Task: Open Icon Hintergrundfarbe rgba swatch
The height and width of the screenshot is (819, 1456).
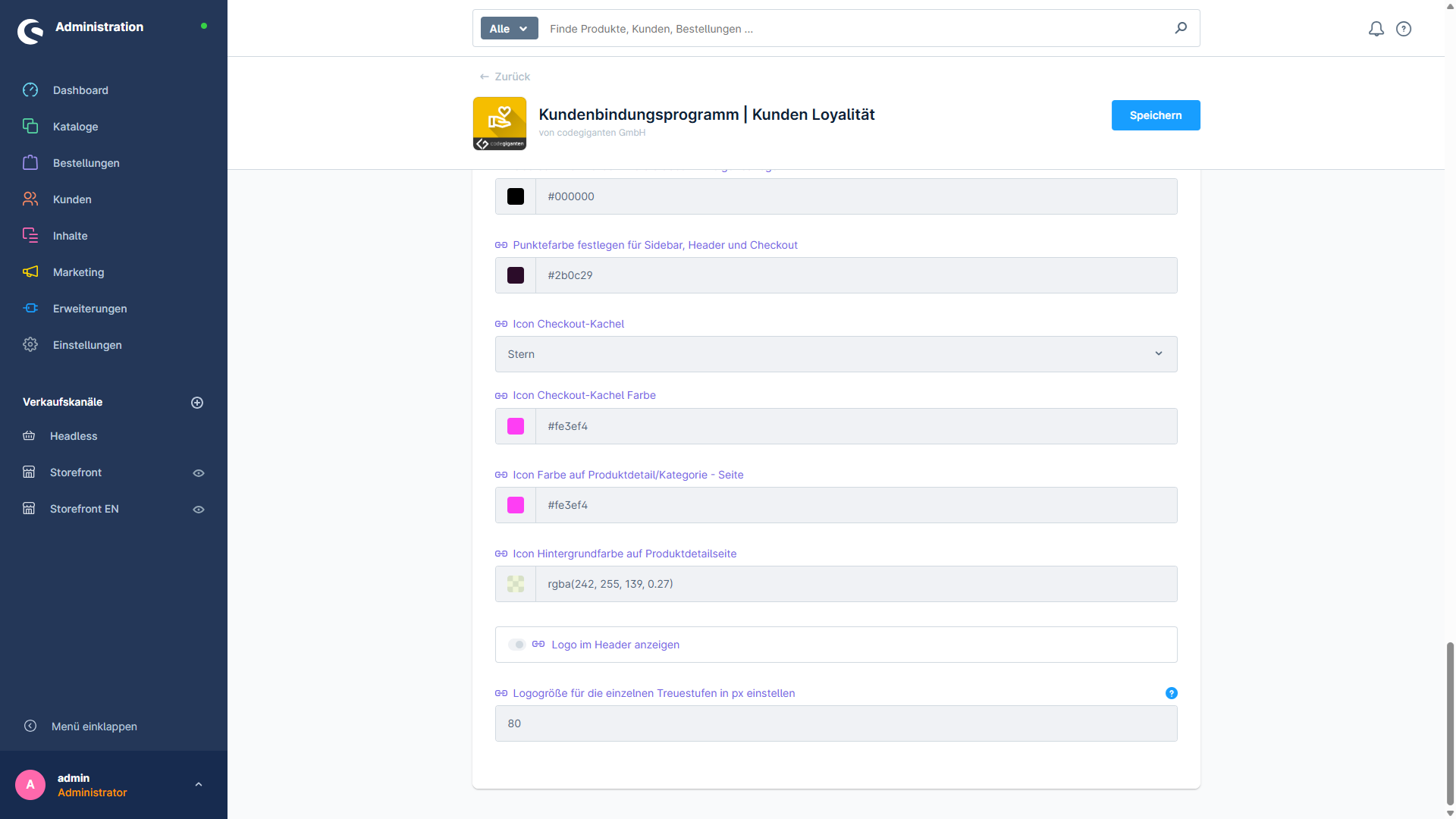Action: coord(516,584)
